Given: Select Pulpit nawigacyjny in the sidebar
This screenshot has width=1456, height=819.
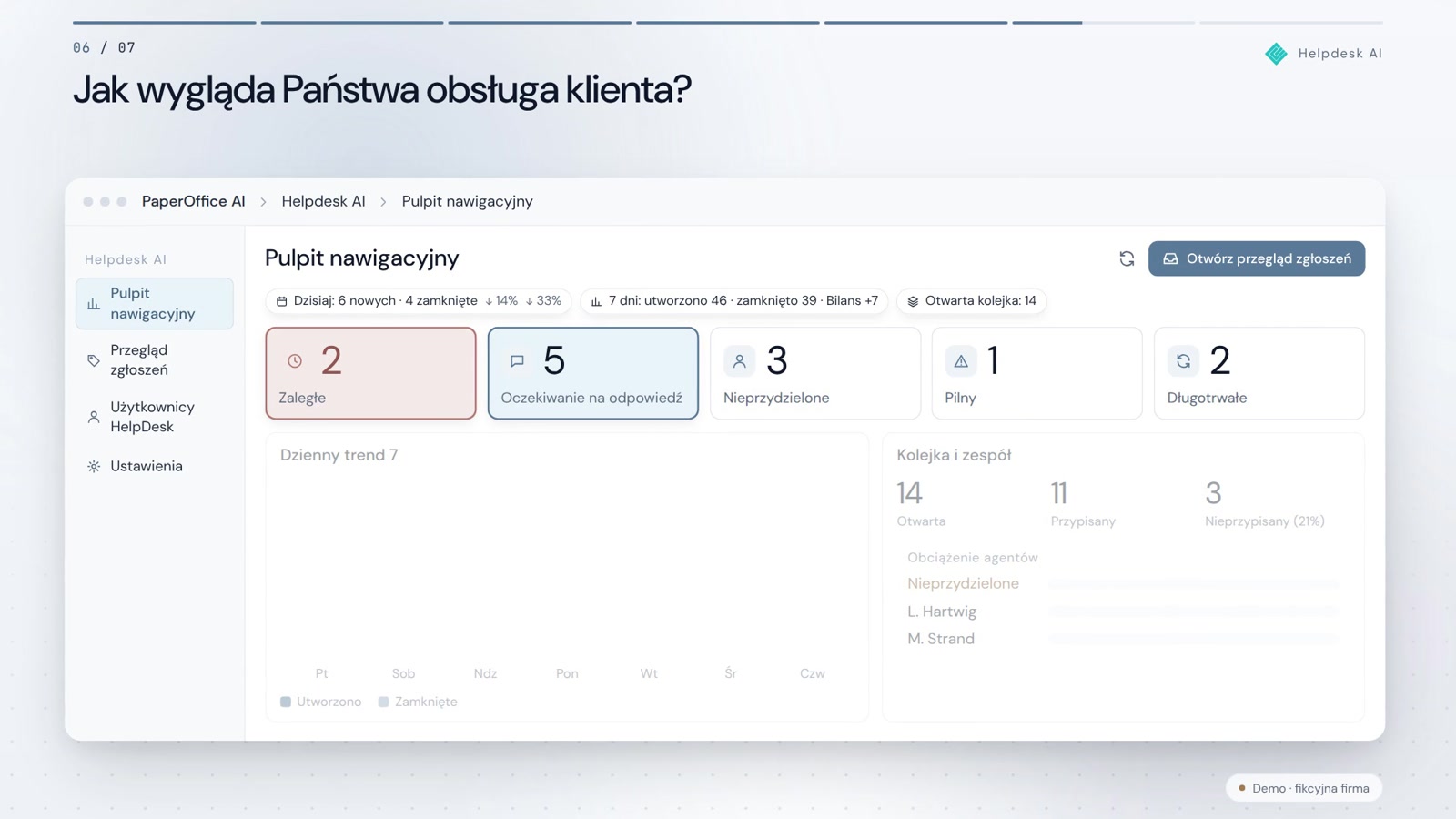Looking at the screenshot, I should click(155, 303).
